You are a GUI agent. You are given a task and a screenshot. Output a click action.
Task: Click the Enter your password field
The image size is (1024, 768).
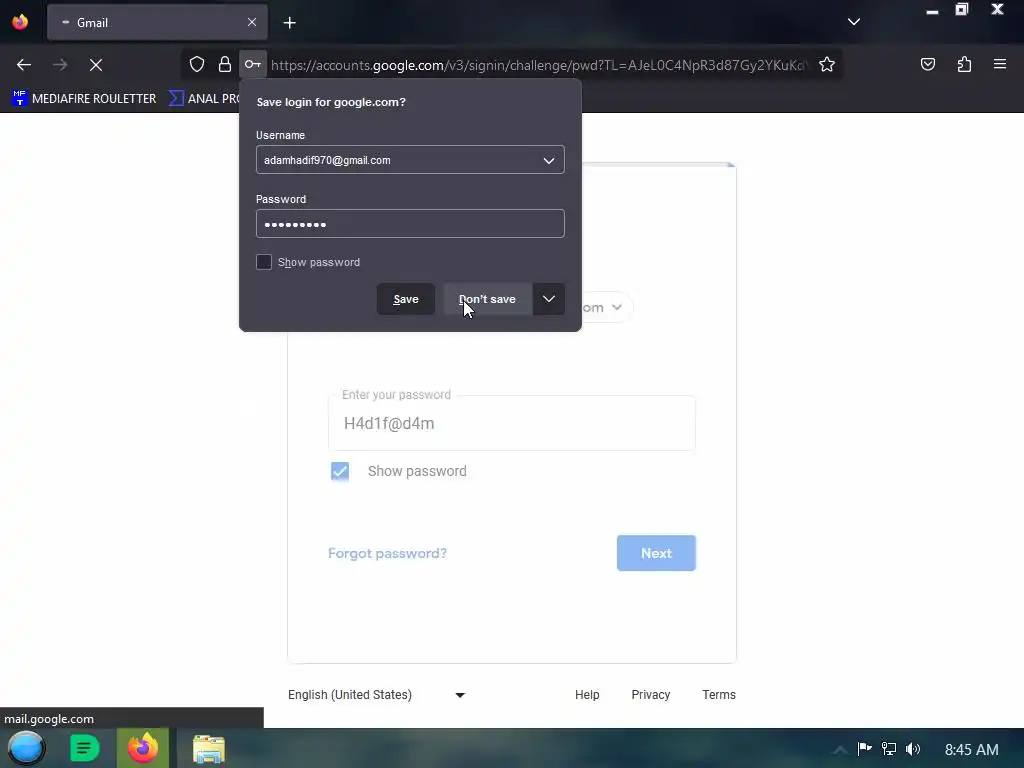(512, 423)
